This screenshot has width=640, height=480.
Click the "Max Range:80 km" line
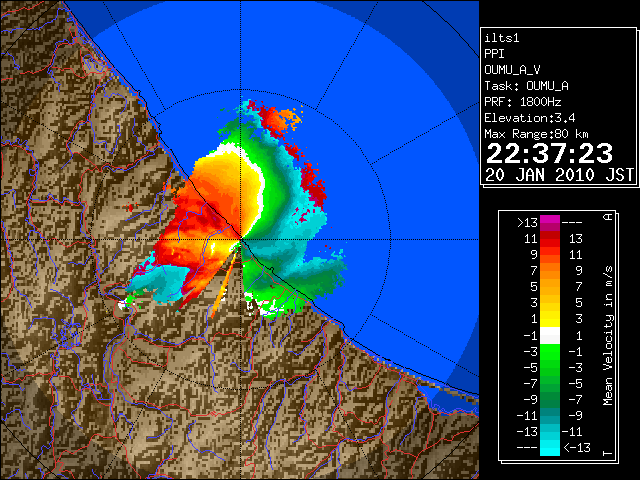(x=536, y=134)
